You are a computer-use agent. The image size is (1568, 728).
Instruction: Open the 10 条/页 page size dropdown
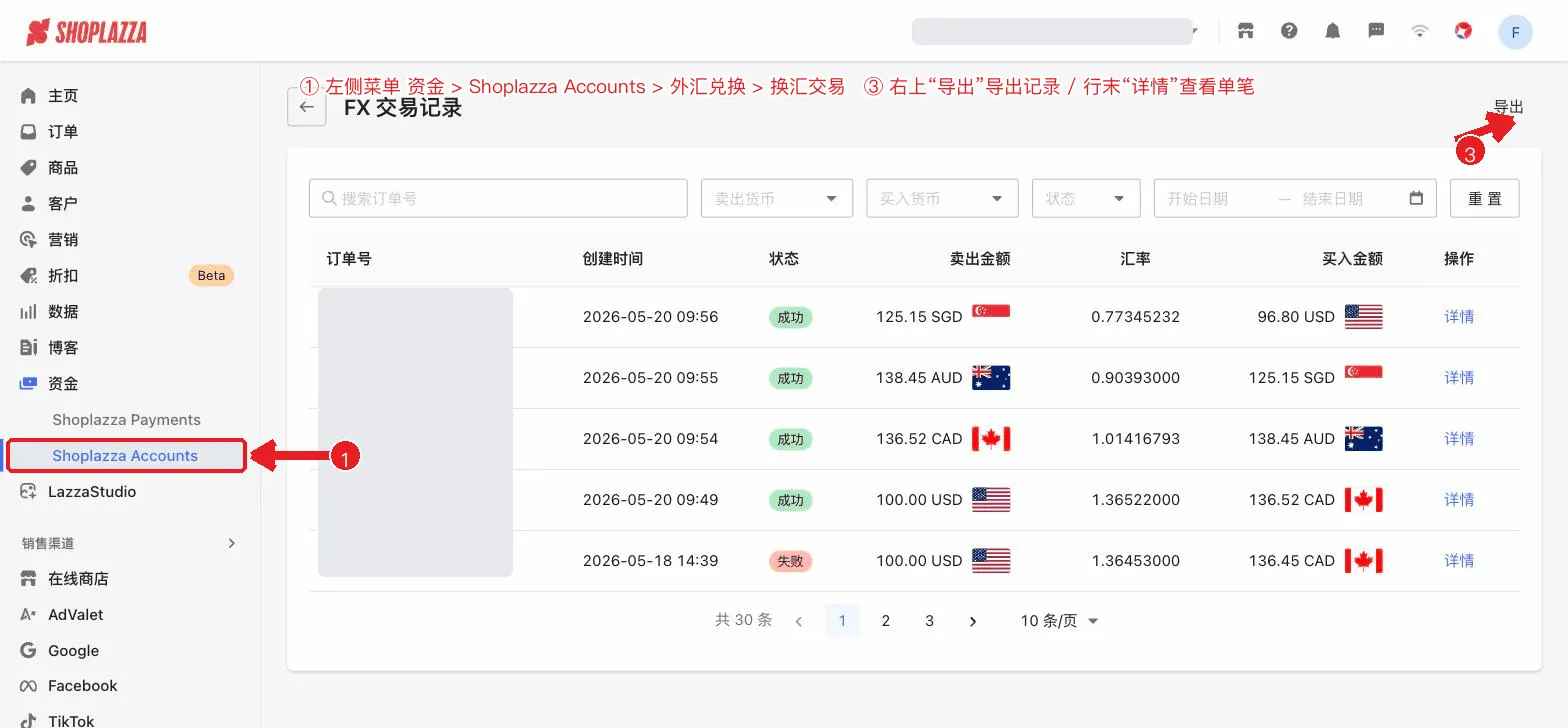pyautogui.click(x=1059, y=621)
